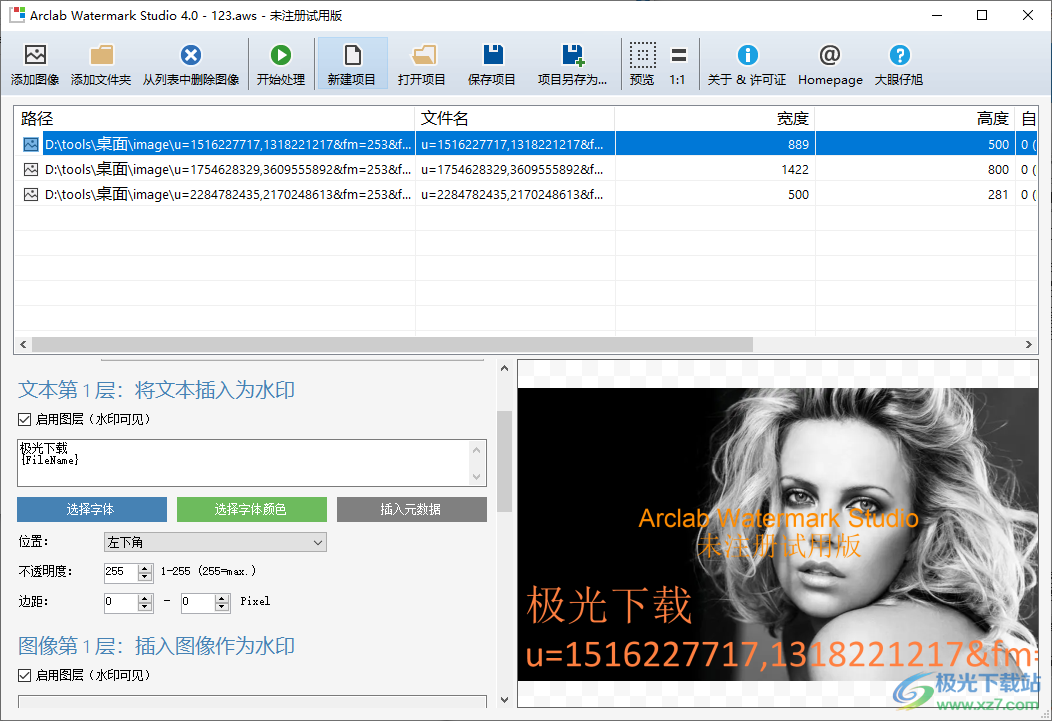Click 从列表中删除图像 remove icon
Screen dimensions: 1052x721
[191, 55]
